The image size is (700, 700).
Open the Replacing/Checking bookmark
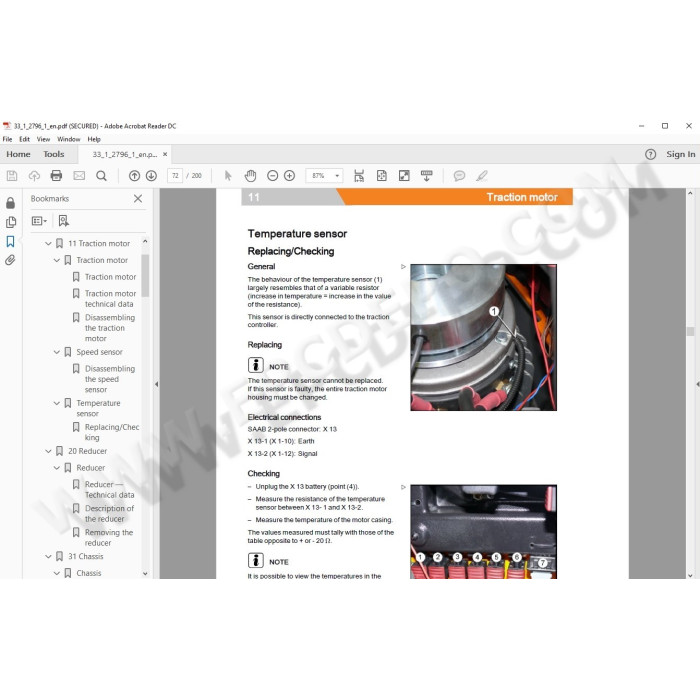(112, 432)
